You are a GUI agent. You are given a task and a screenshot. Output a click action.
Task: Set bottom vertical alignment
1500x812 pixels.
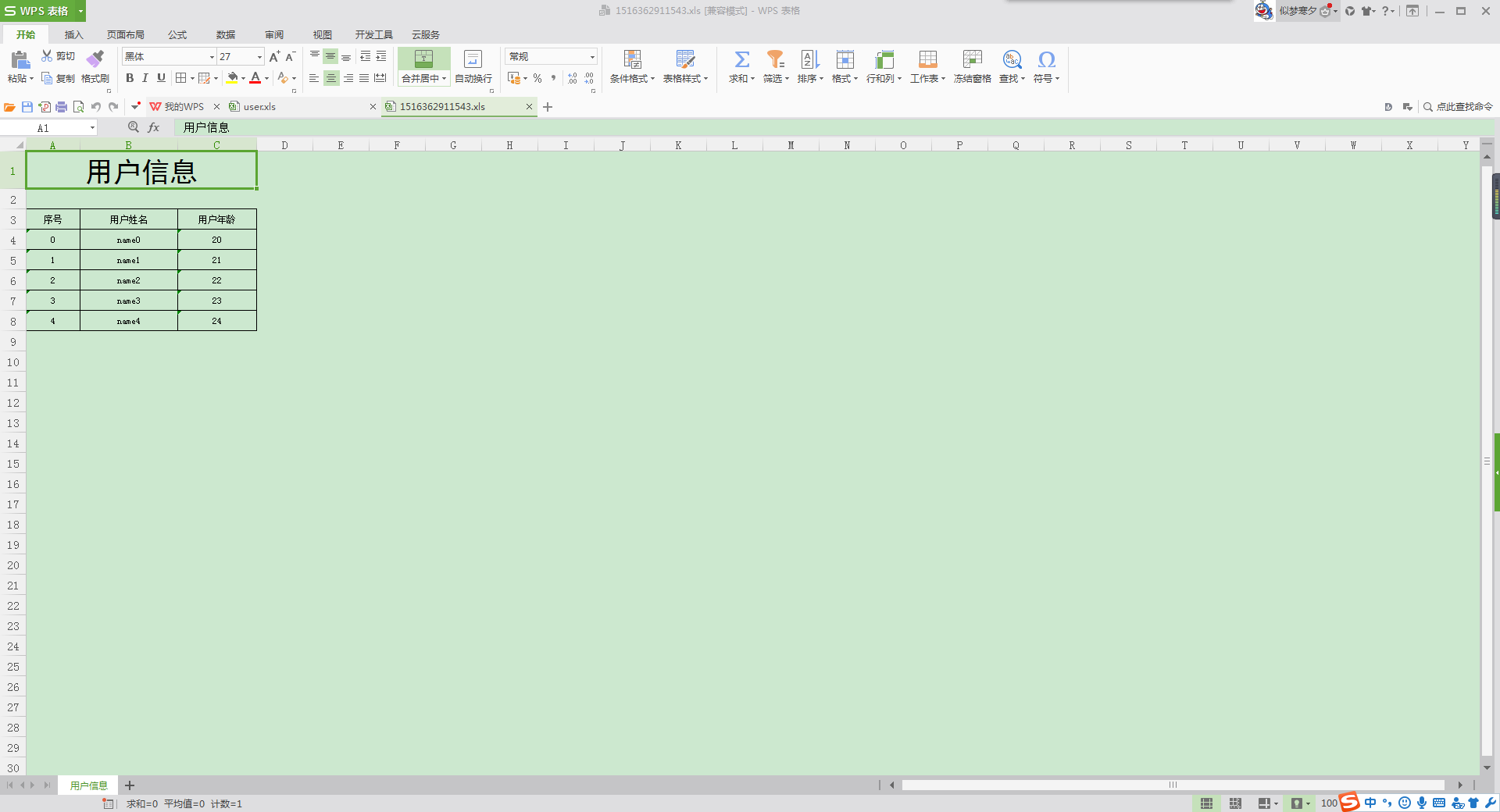point(346,56)
